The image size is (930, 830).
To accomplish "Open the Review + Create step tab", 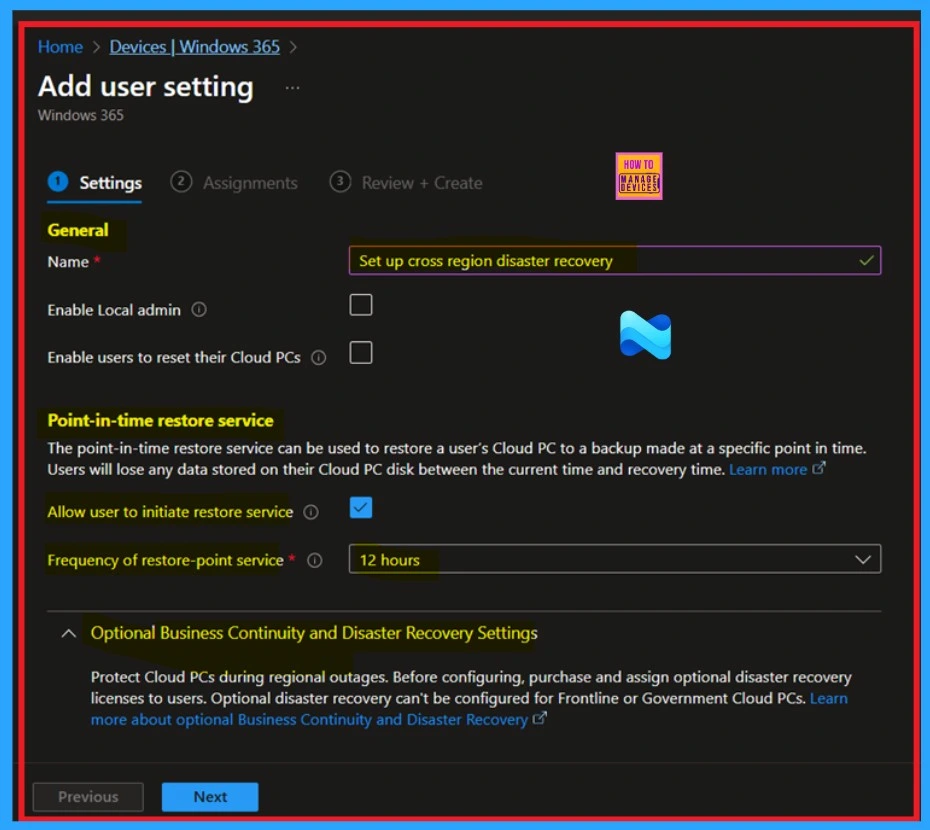I will pos(406,183).
